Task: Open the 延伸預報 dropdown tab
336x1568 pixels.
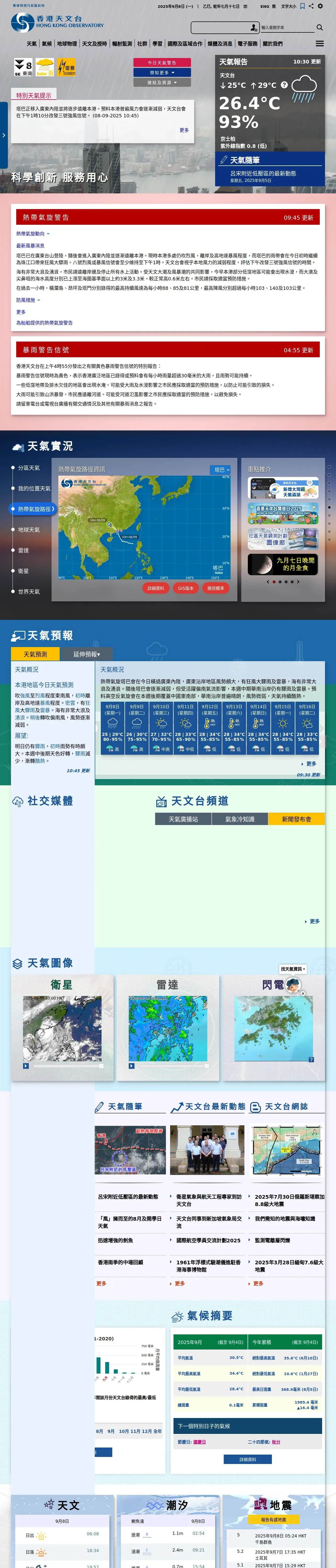Action: point(87,654)
